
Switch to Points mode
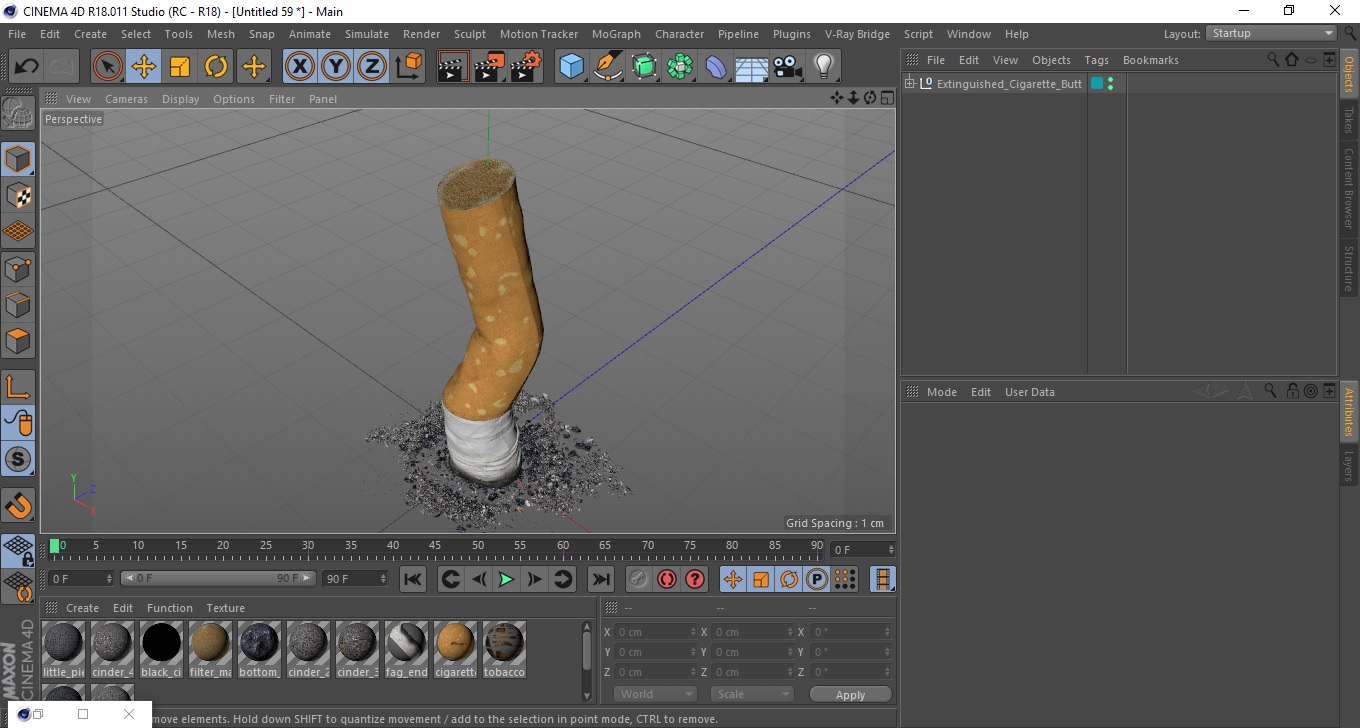pos(18,268)
